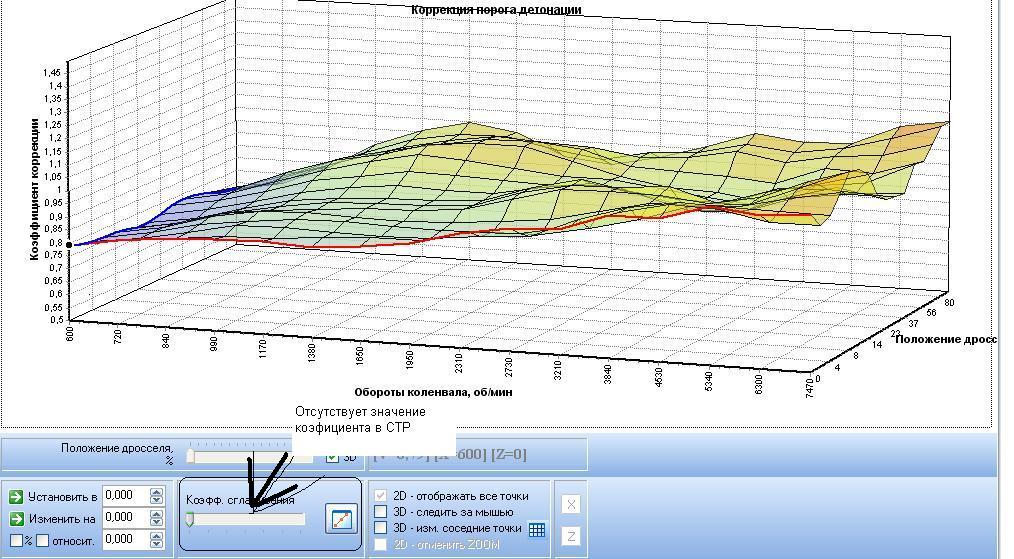Click the RPM axis label 2310
The height and width of the screenshot is (559, 1014).
458,363
